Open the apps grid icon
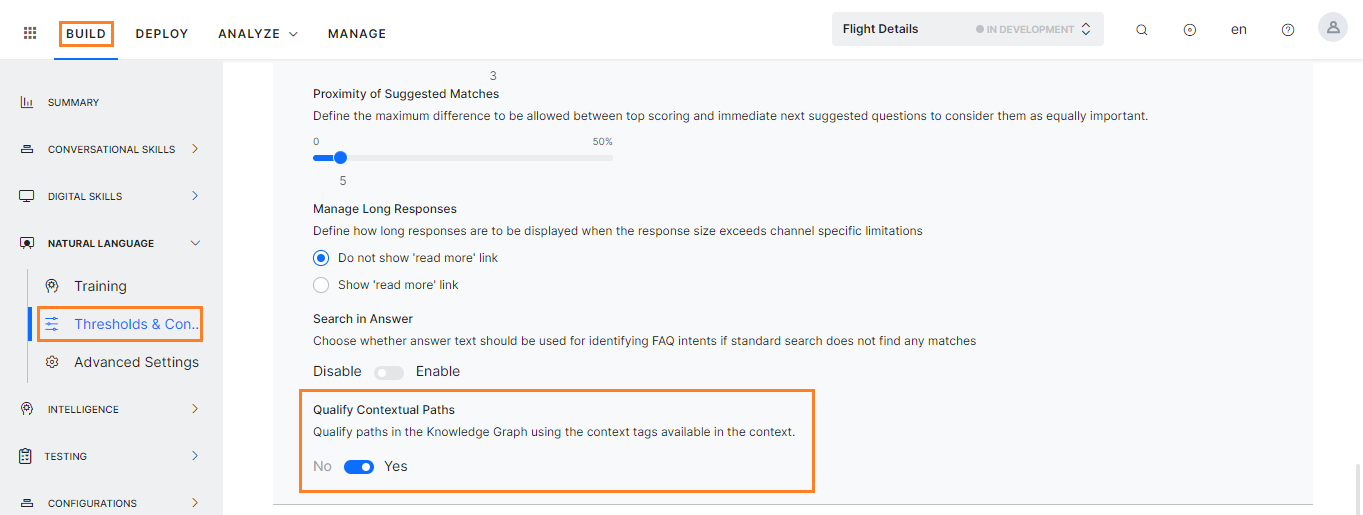The width and height of the screenshot is (1363, 515). click(x=30, y=33)
